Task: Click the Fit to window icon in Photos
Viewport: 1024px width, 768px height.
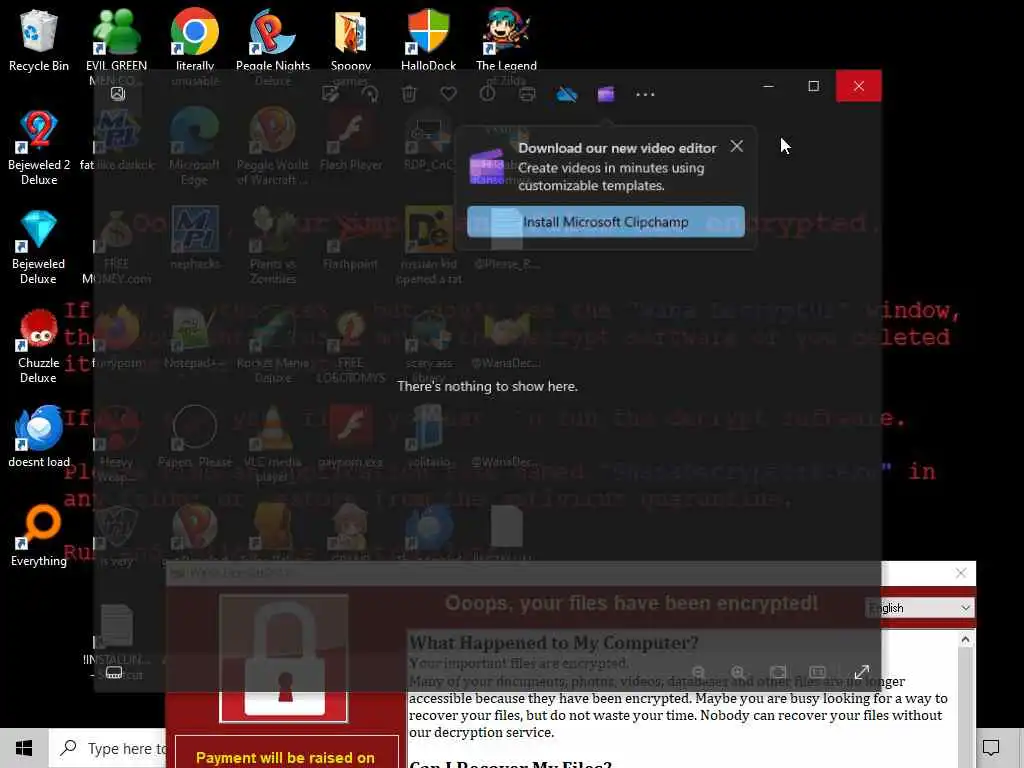Action: [x=778, y=672]
